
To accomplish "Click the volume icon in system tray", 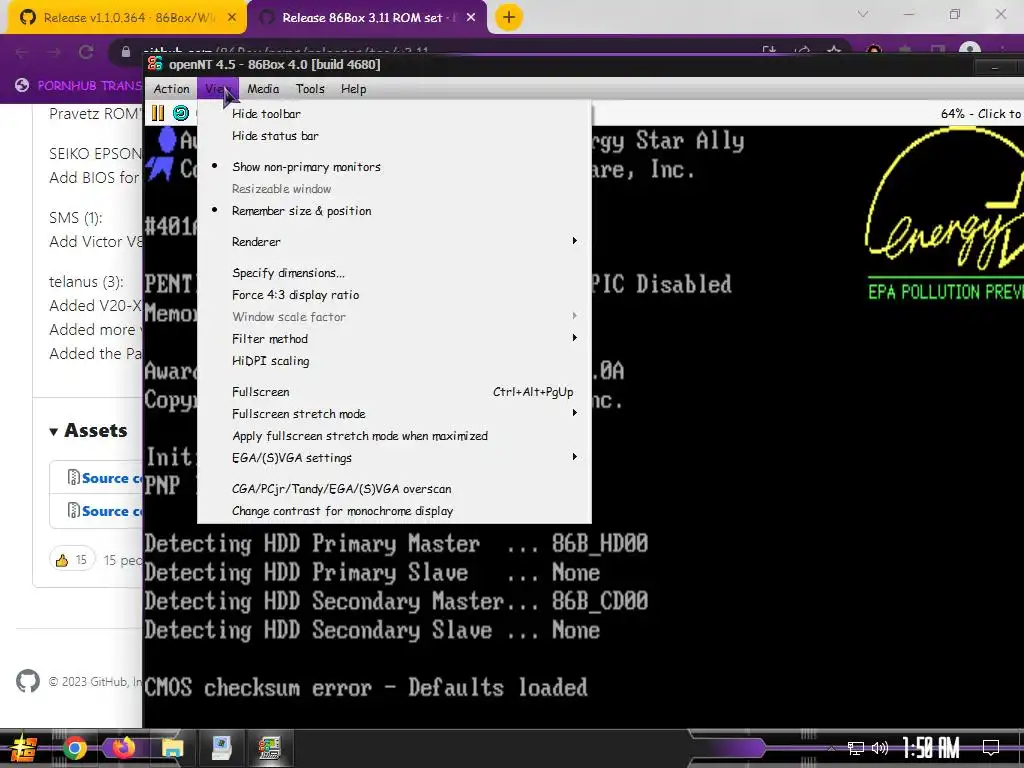I will (x=880, y=748).
